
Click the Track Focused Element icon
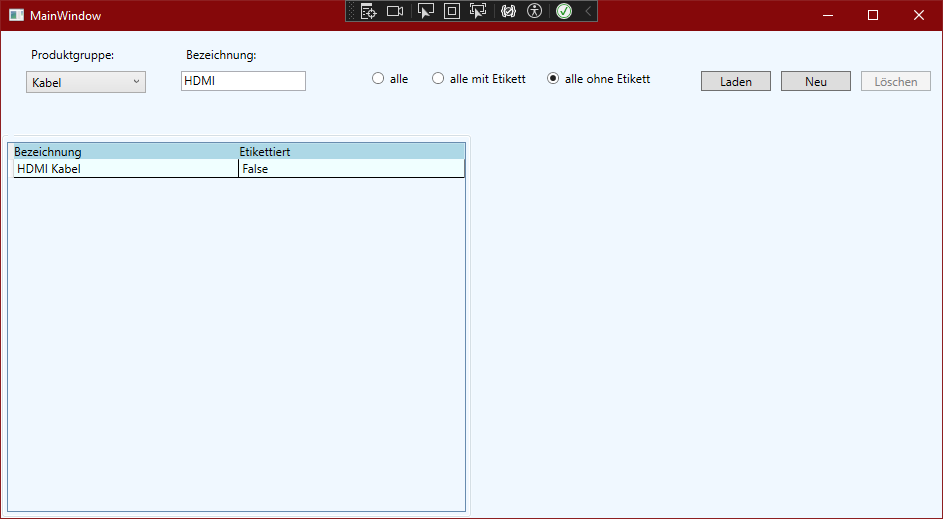[x=478, y=11]
